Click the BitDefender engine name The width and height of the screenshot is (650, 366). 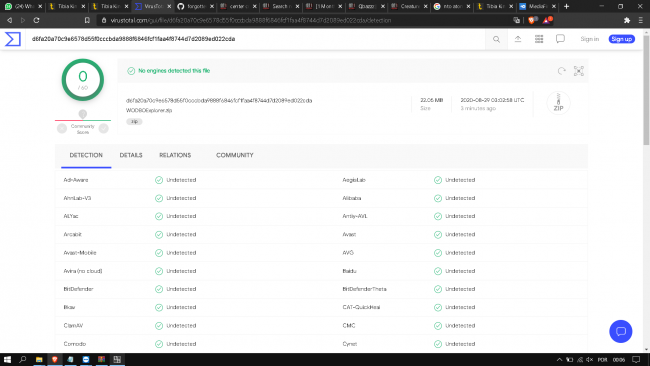[78, 289]
